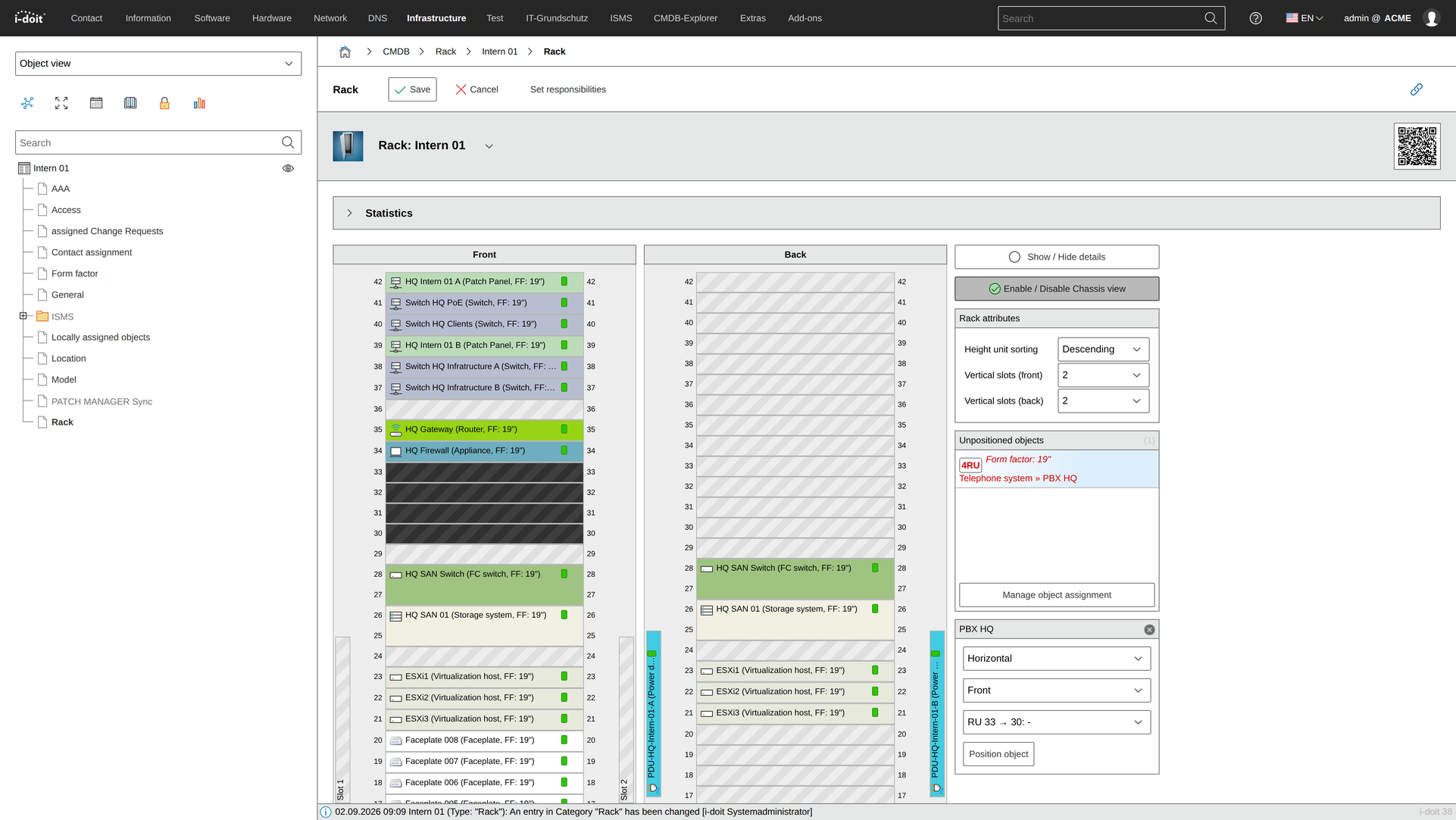Click the fullscreen expand icon in the sidebar
Viewport: 1456px width, 820px height.
(61, 103)
